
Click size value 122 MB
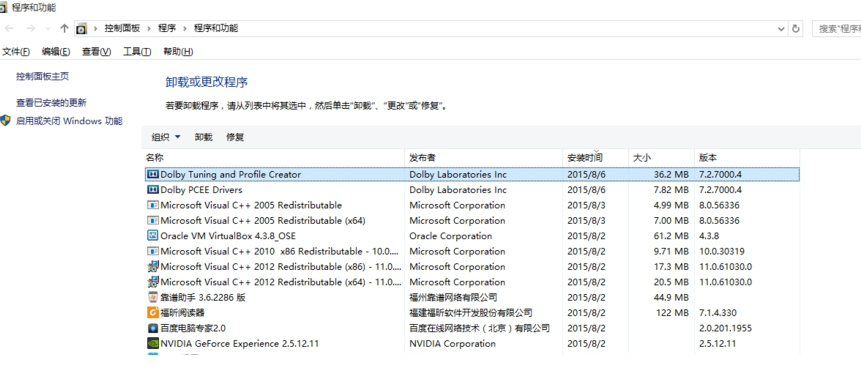click(x=672, y=313)
